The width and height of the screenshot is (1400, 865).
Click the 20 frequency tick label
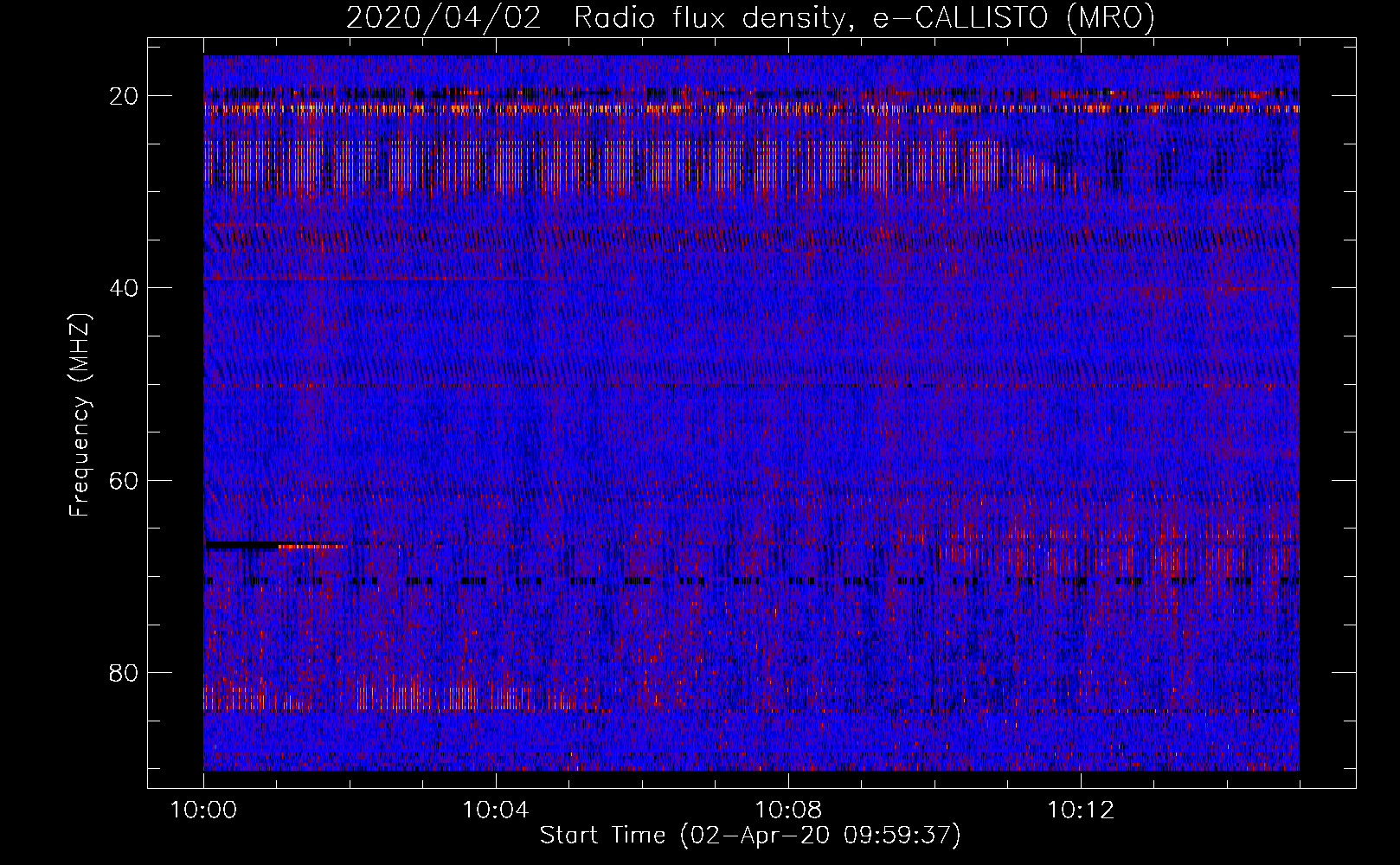pyautogui.click(x=125, y=95)
